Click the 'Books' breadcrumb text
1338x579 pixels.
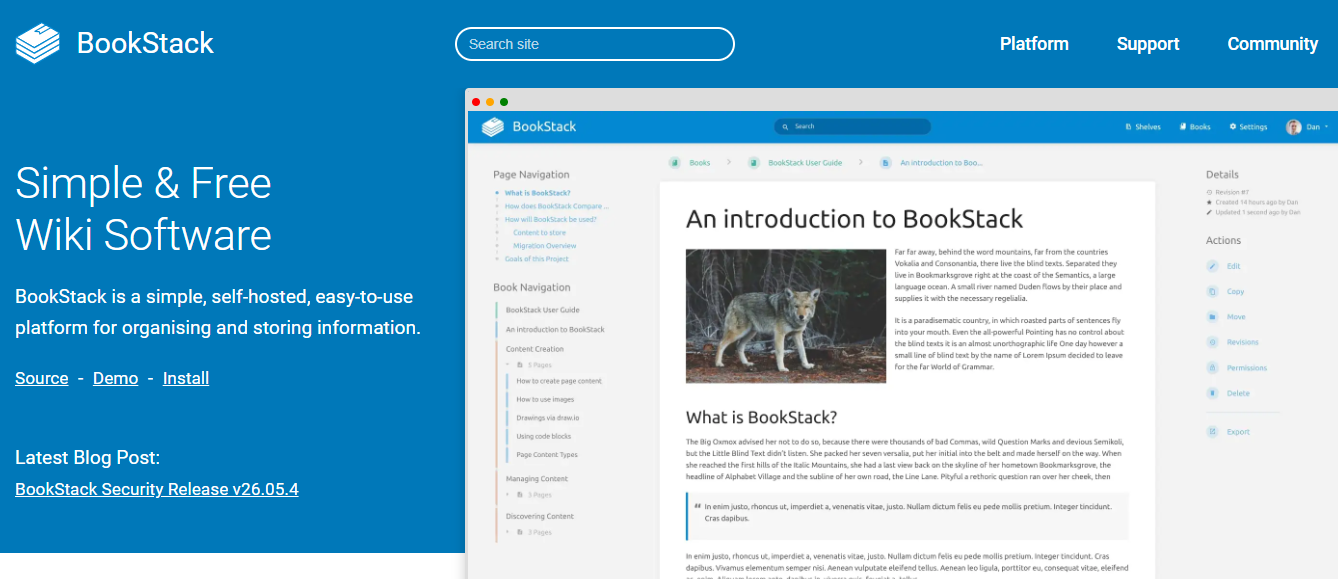tap(700, 162)
